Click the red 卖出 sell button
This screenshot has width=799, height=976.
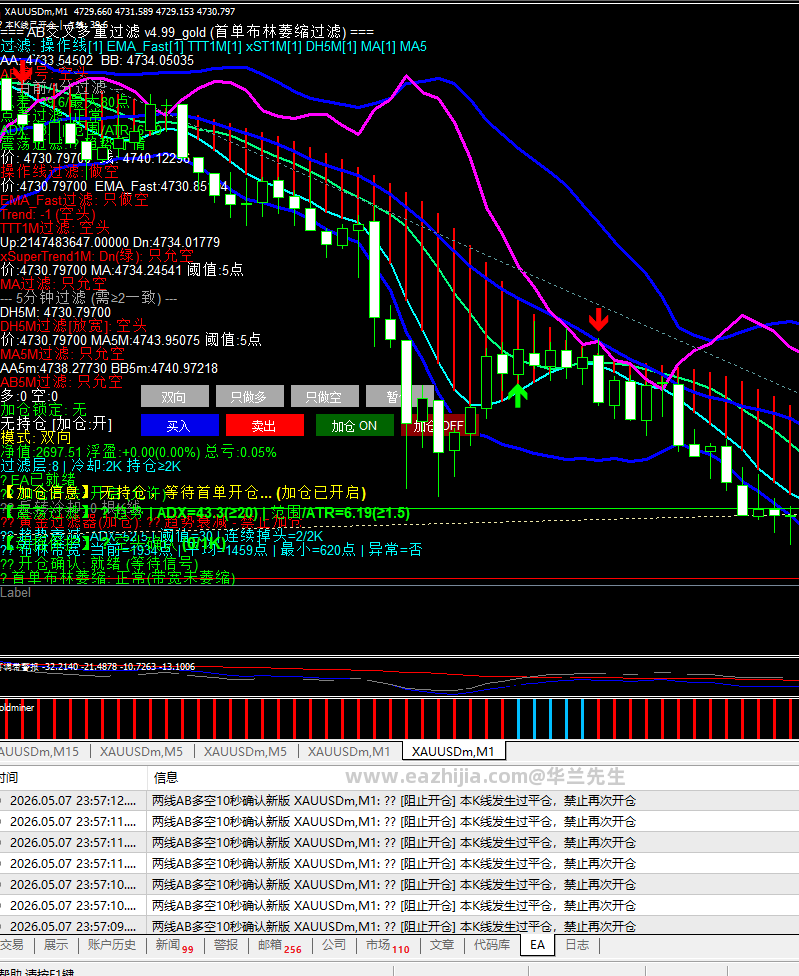264,426
